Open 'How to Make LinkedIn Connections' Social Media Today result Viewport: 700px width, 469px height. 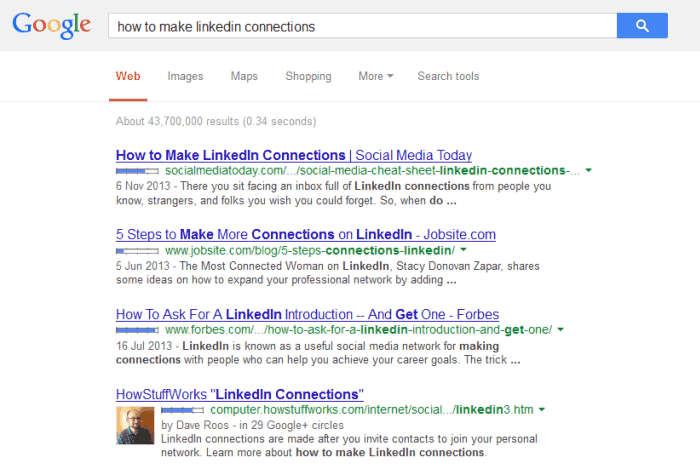tap(294, 155)
